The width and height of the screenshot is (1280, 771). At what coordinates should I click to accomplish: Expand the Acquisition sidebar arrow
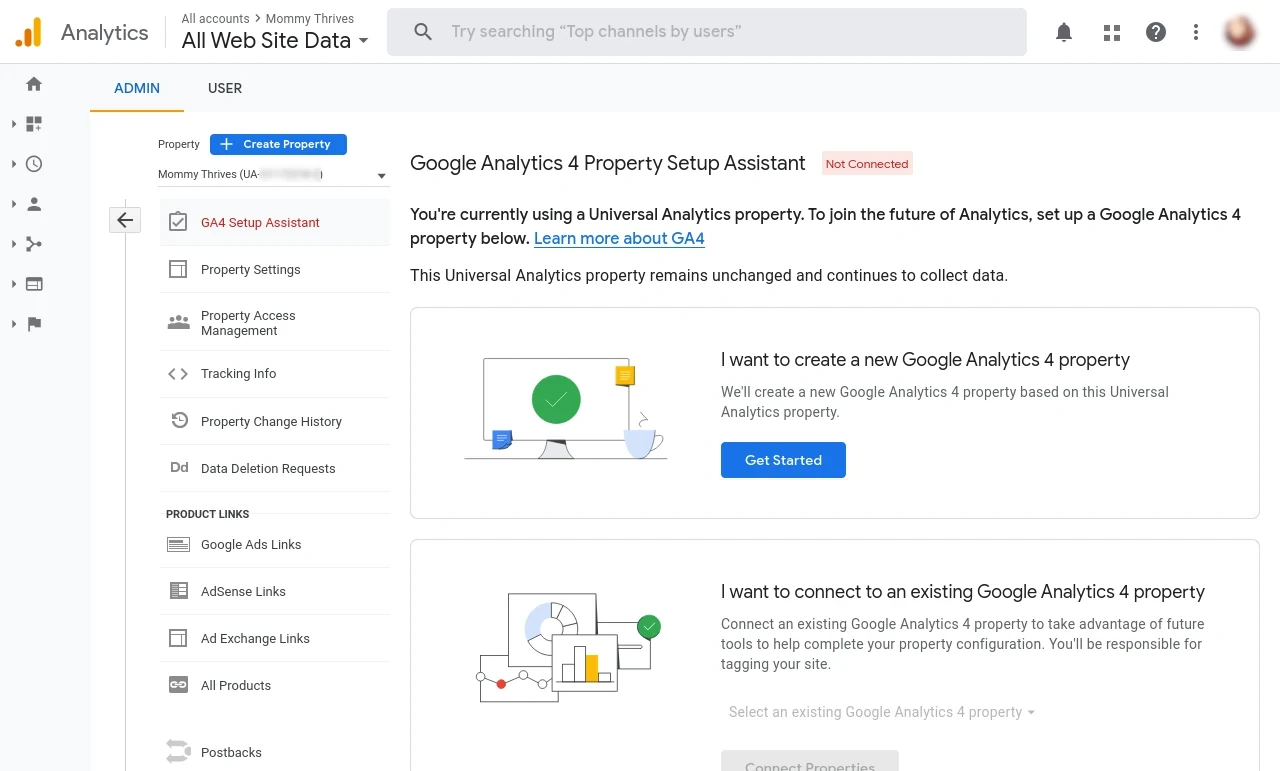(14, 244)
